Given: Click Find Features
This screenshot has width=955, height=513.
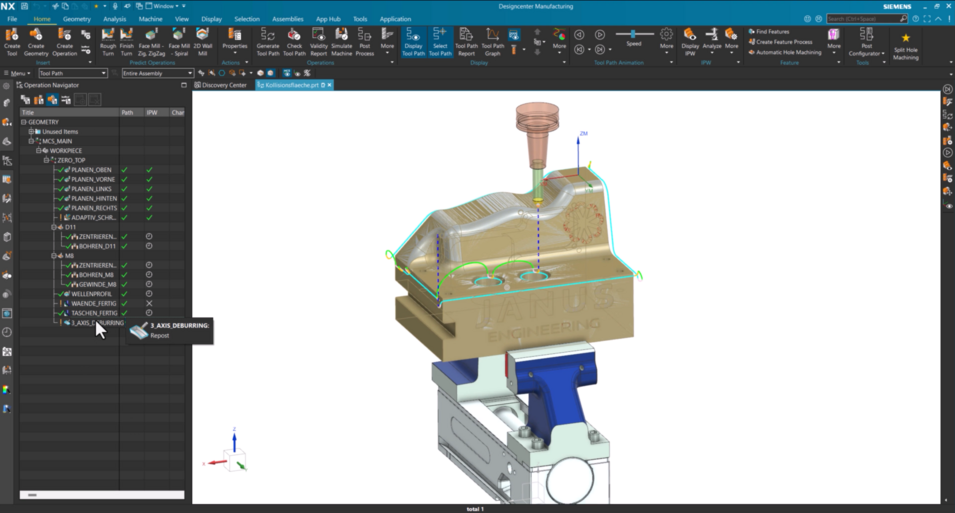Looking at the screenshot, I should coord(769,32).
